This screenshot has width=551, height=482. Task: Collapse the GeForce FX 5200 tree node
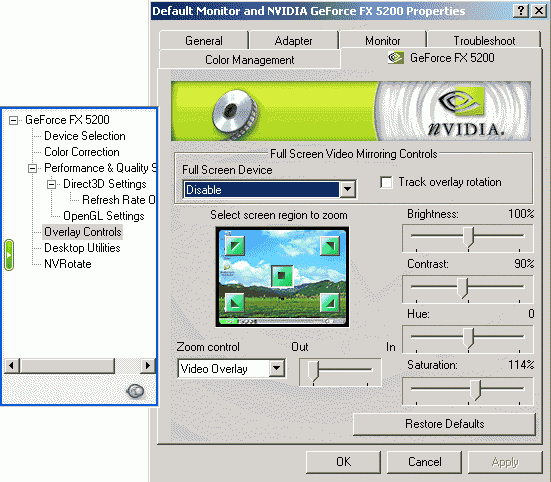pyautogui.click(x=13, y=120)
